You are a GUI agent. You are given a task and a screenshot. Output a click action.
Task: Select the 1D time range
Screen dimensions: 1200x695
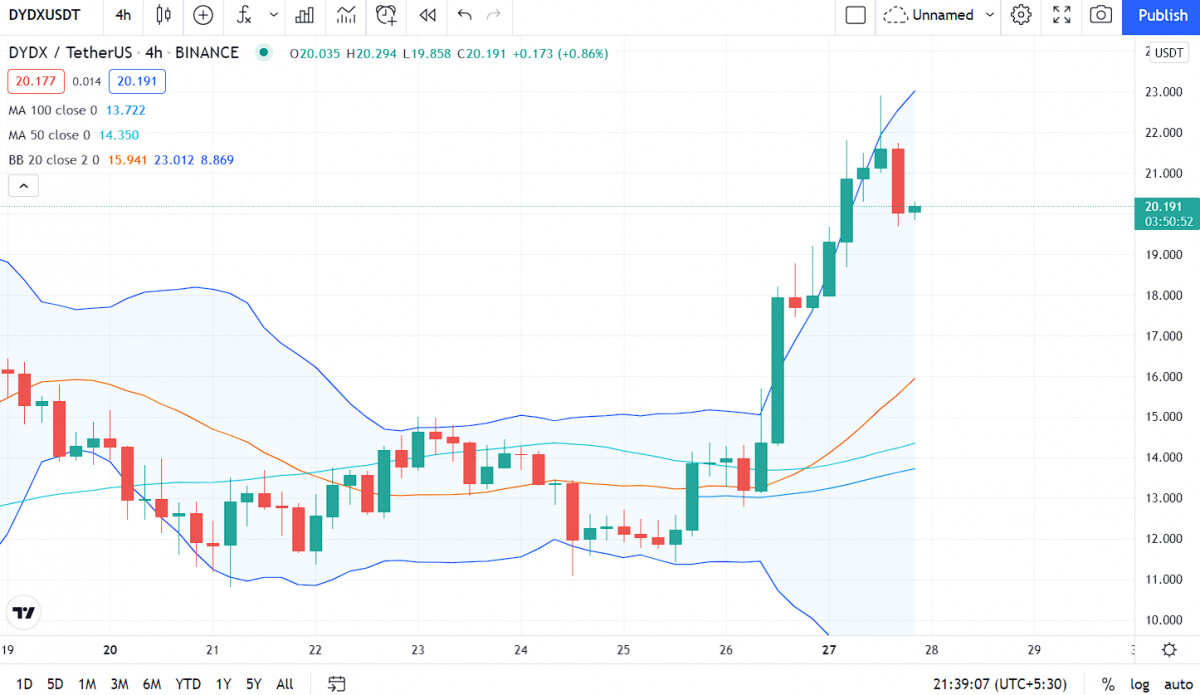[x=24, y=684]
